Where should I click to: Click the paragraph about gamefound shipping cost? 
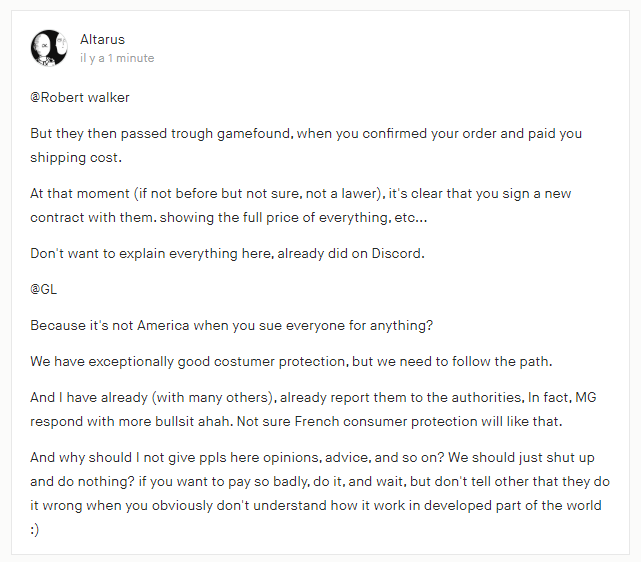click(x=306, y=145)
